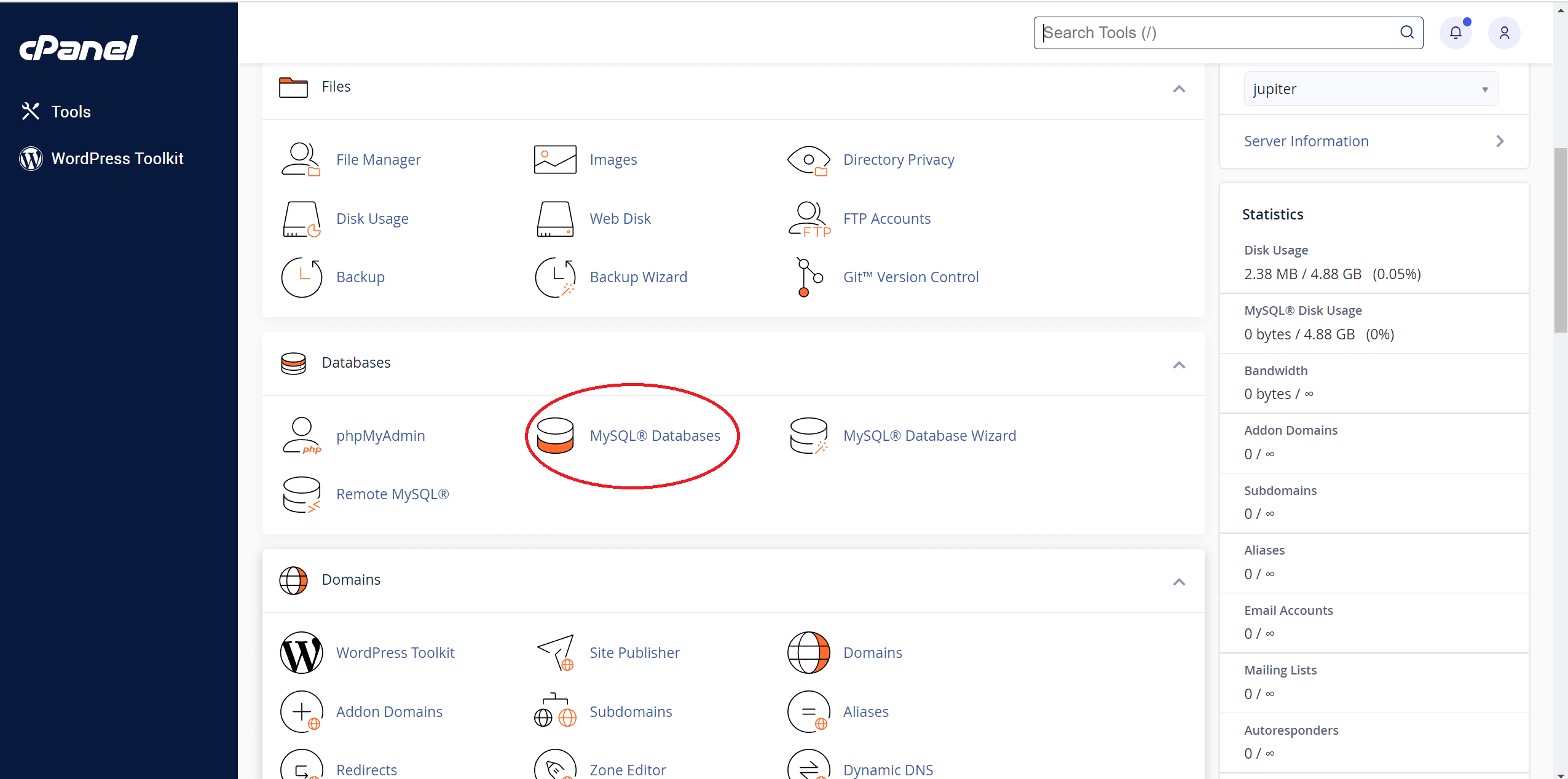Open the Addon Domains link
The image size is (1568, 779).
(x=390, y=712)
